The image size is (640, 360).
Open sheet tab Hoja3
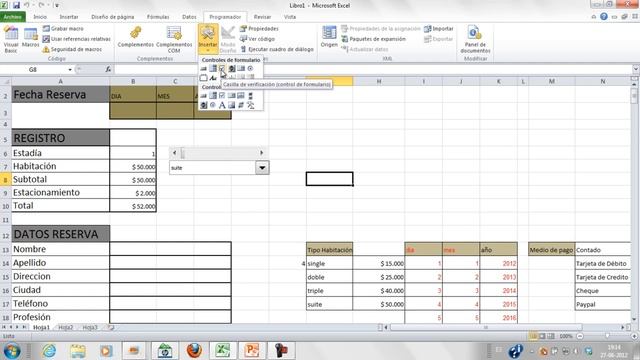pos(90,327)
